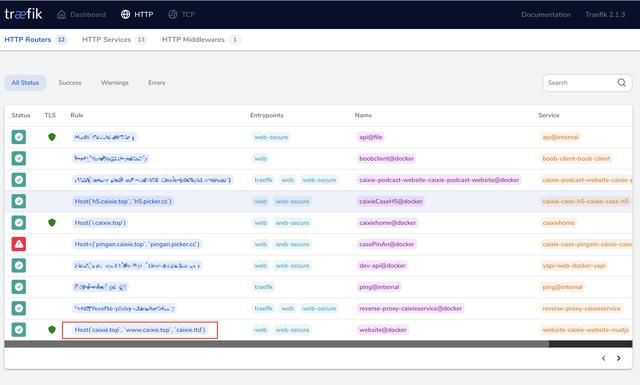Filter by All Status
640x385 pixels.
(x=25, y=82)
